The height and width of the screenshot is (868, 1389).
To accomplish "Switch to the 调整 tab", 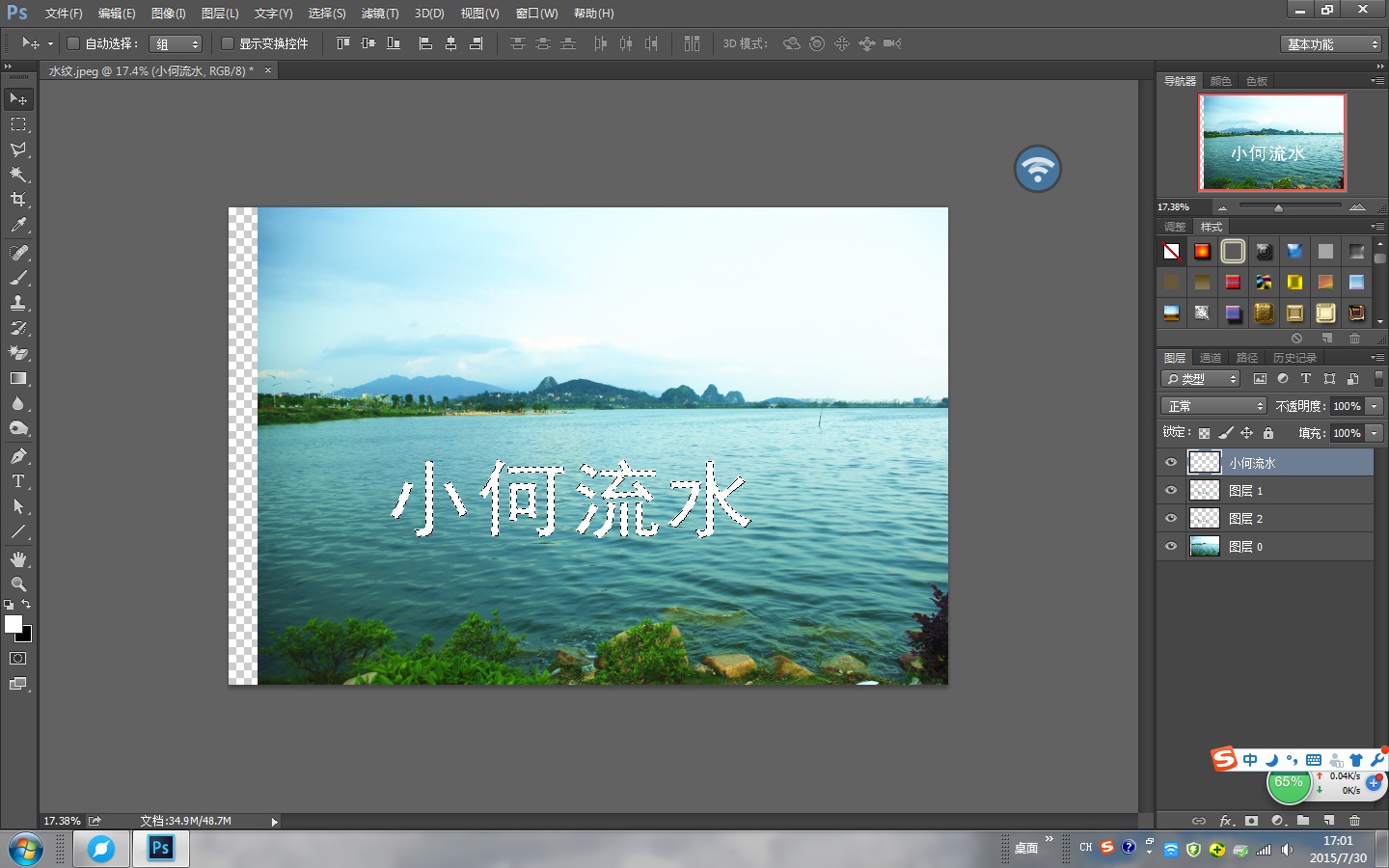I will pos(1175,227).
